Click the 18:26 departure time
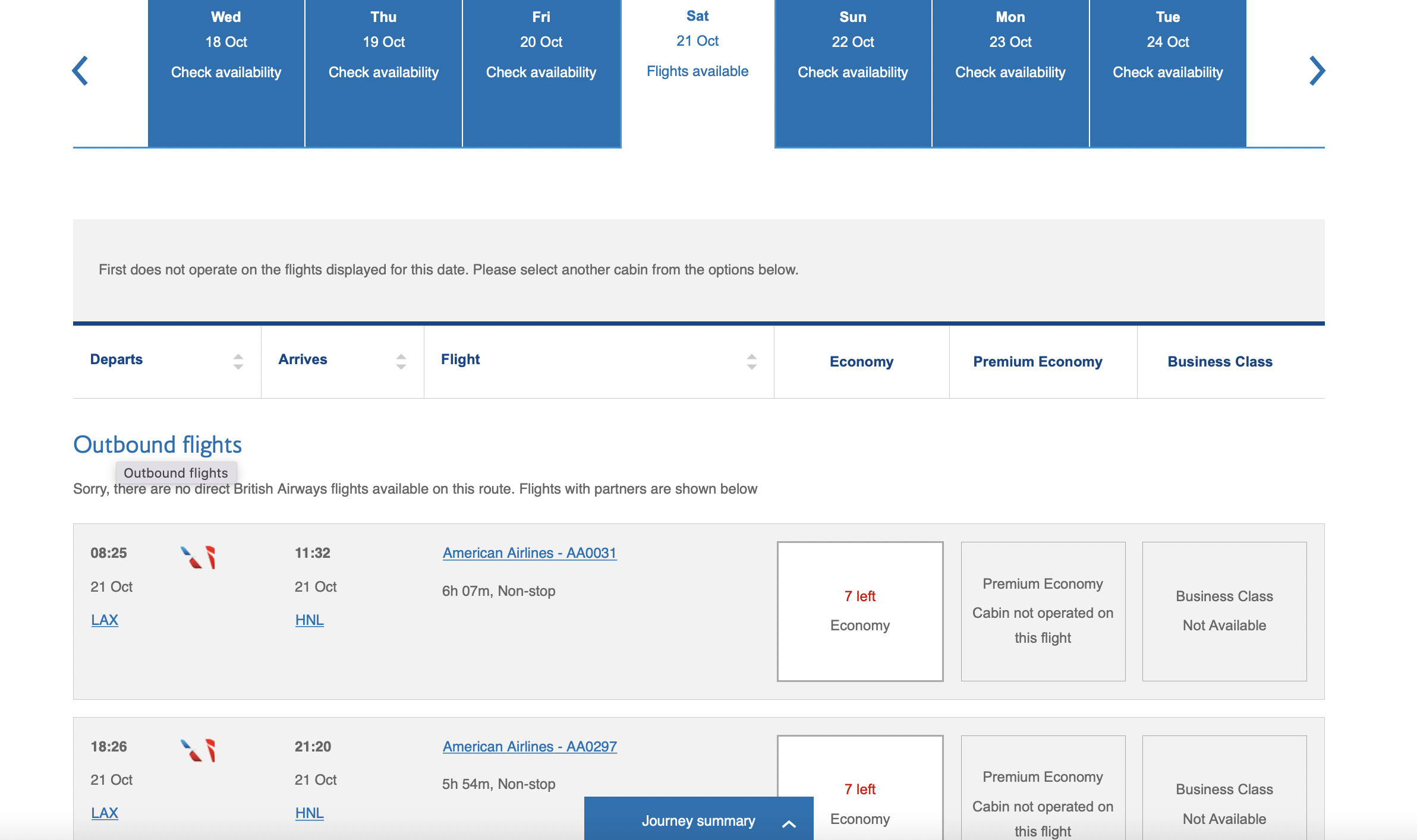 pos(109,747)
